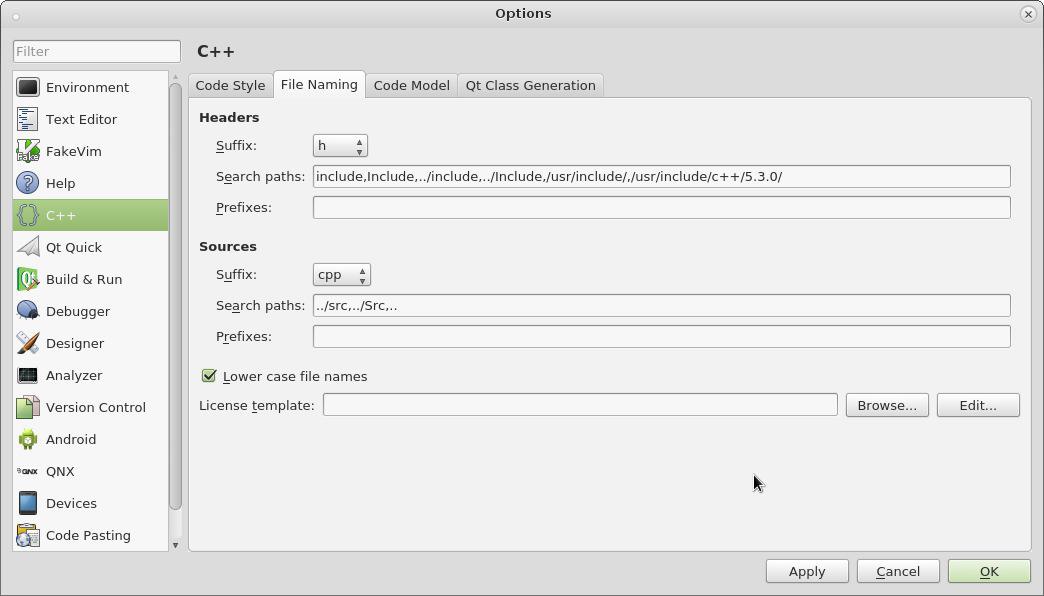This screenshot has width=1044, height=596.
Task: Toggle Lower case file names checkbox
Action: [209, 376]
